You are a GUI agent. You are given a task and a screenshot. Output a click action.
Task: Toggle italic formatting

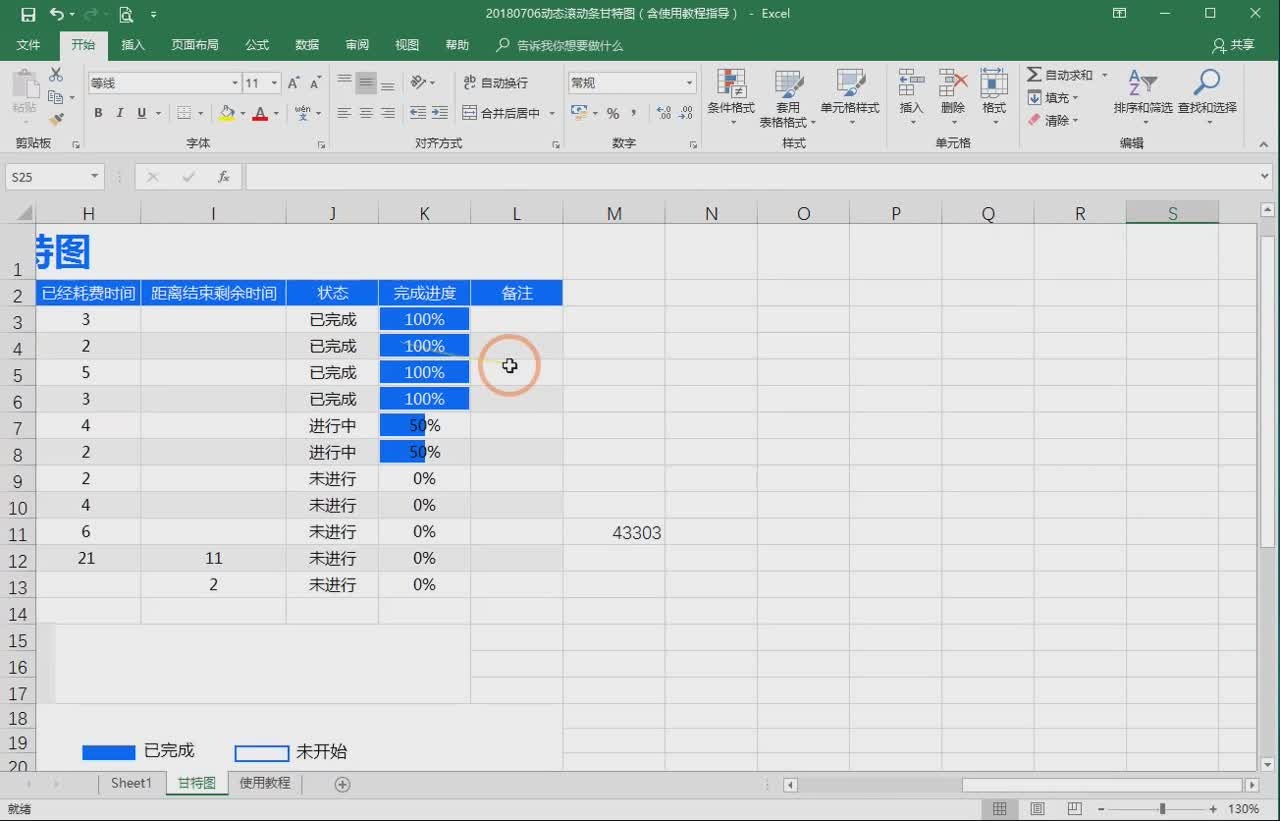pyautogui.click(x=120, y=113)
